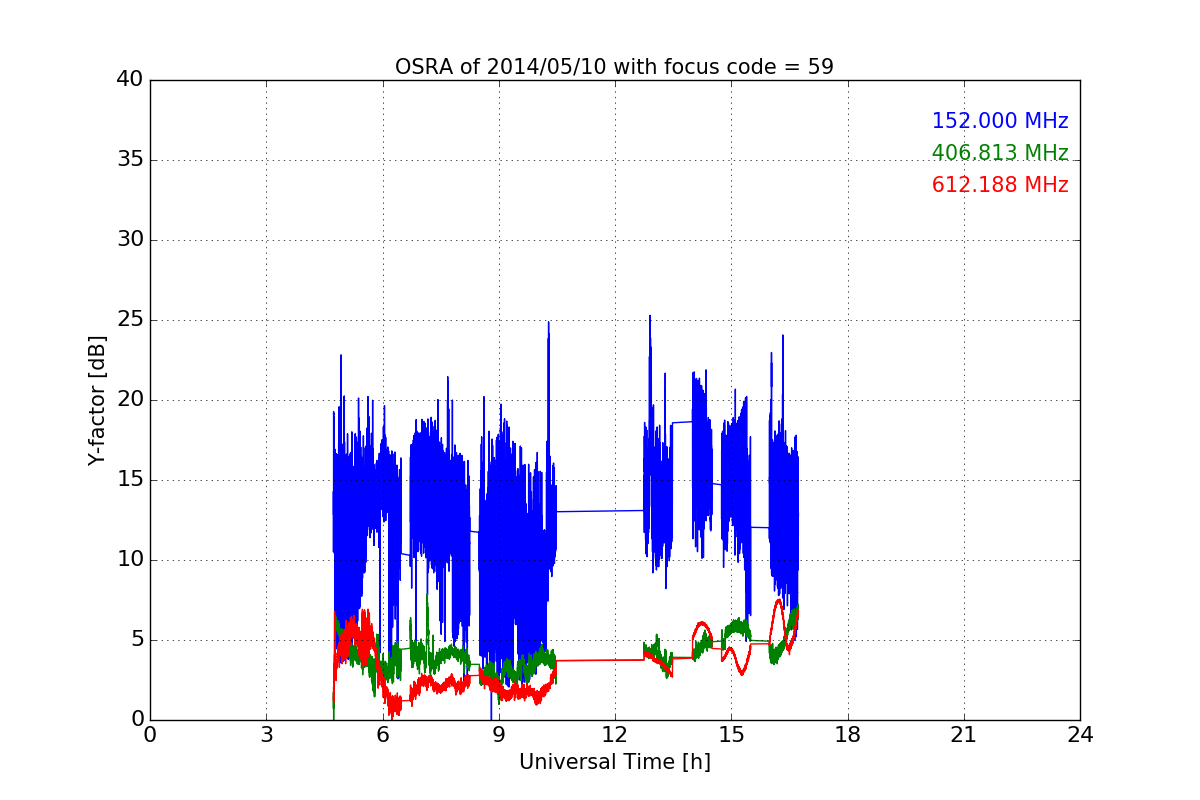This screenshot has width=1200, height=800.
Task: Click the 'Y-factor [dB]' axis label
Action: [97, 400]
